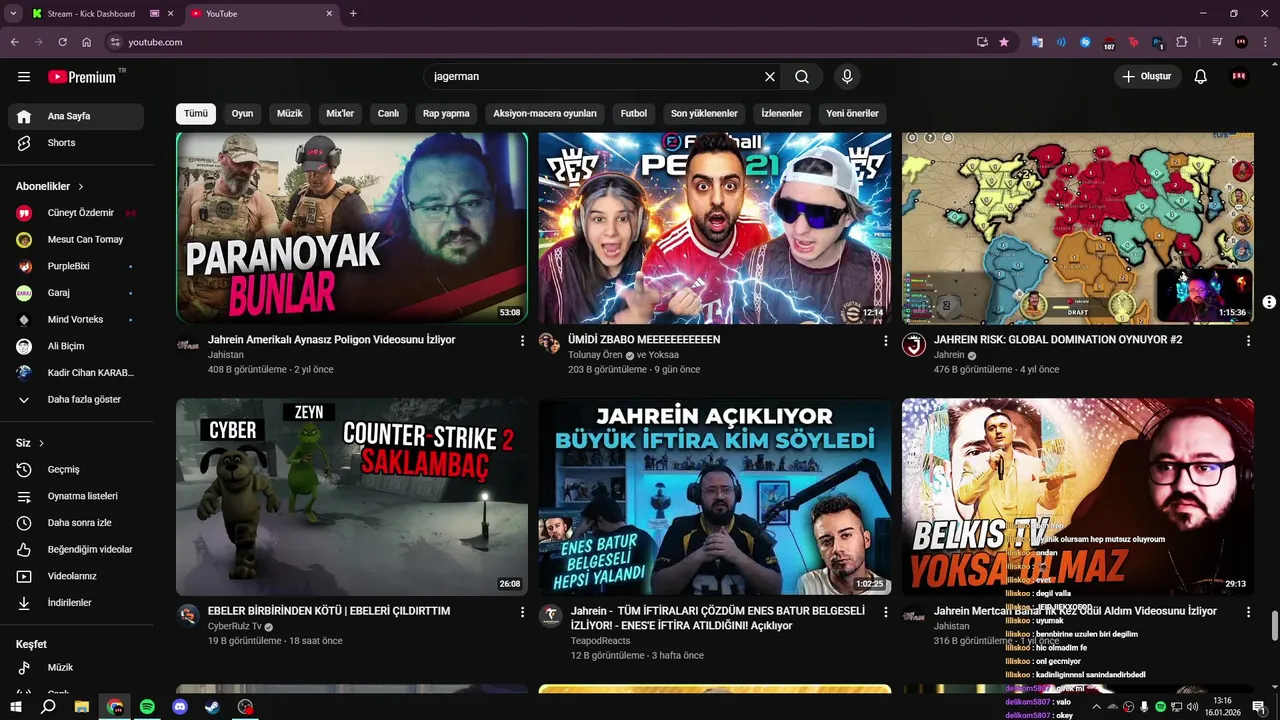Open Jahistan channel link under Aynasız video

[x=226, y=355]
